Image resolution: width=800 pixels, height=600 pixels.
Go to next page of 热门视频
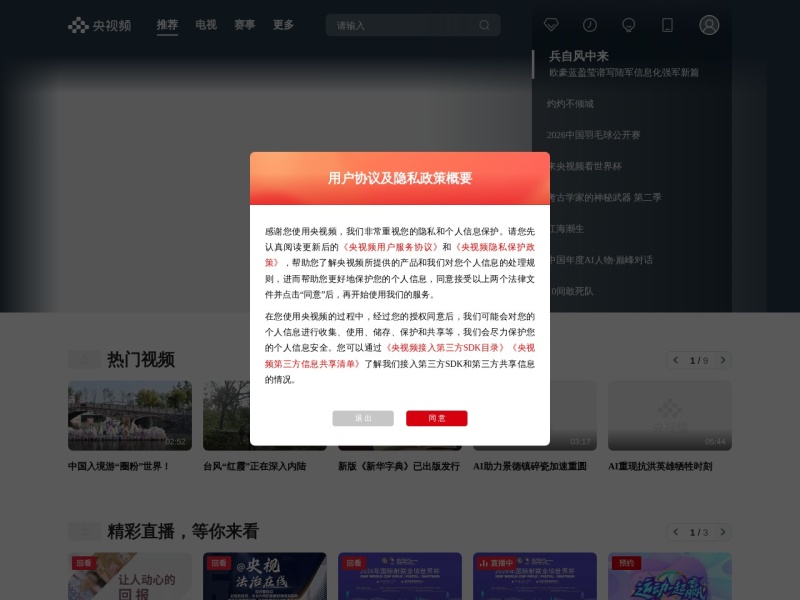pyautogui.click(x=723, y=360)
